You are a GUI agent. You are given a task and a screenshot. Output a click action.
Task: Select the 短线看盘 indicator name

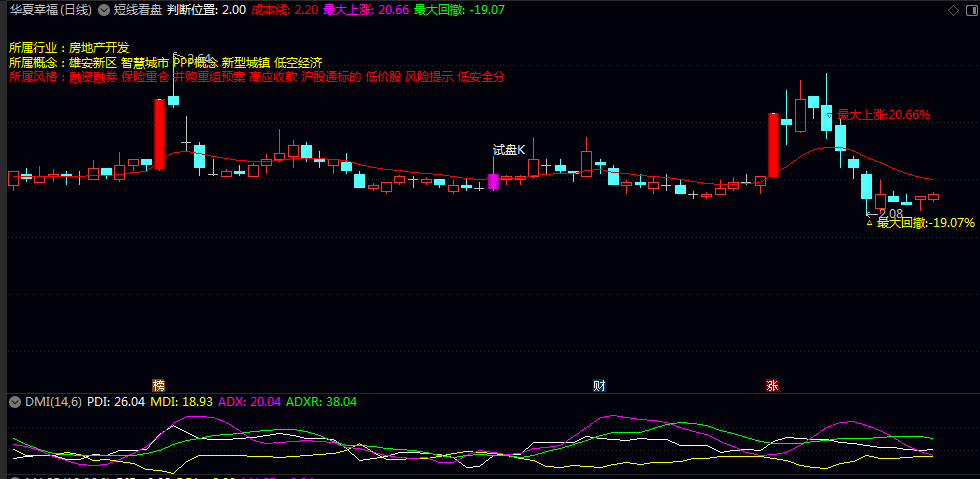[x=138, y=10]
